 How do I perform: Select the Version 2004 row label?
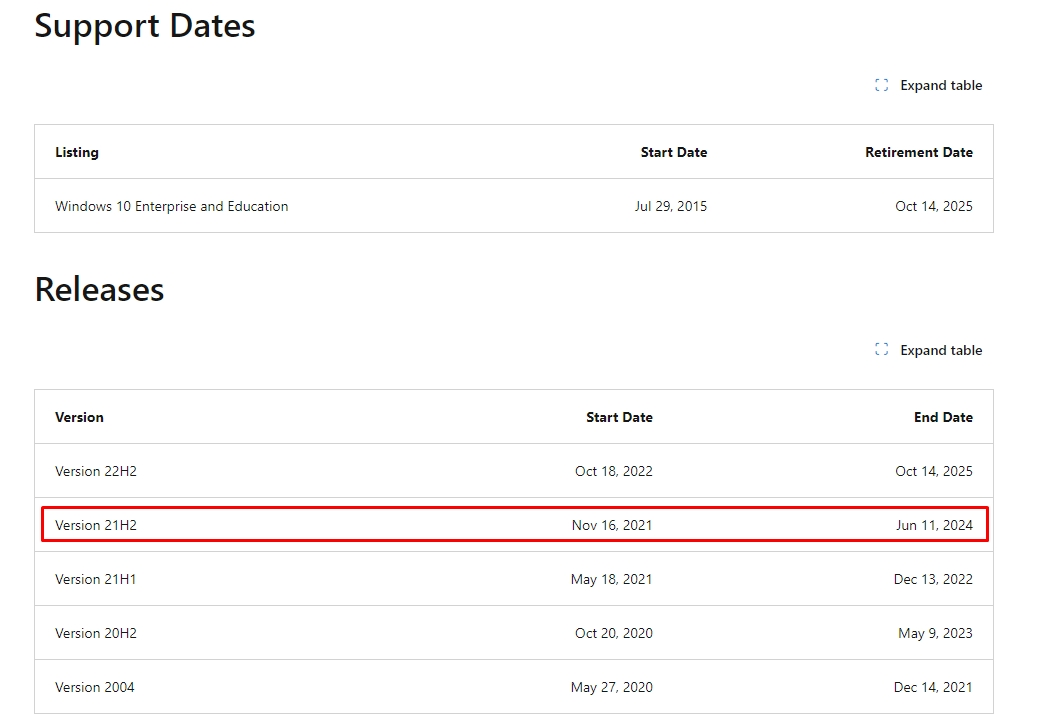(95, 687)
